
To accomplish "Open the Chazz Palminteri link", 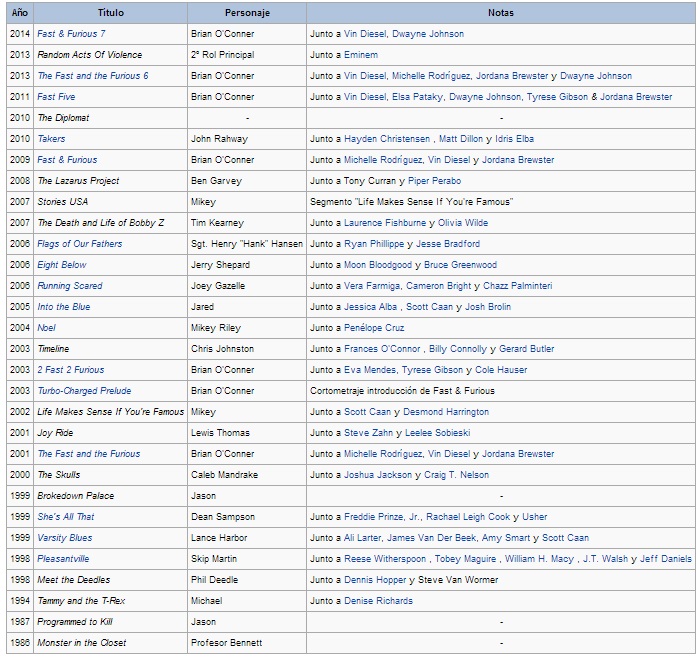I will coord(518,286).
